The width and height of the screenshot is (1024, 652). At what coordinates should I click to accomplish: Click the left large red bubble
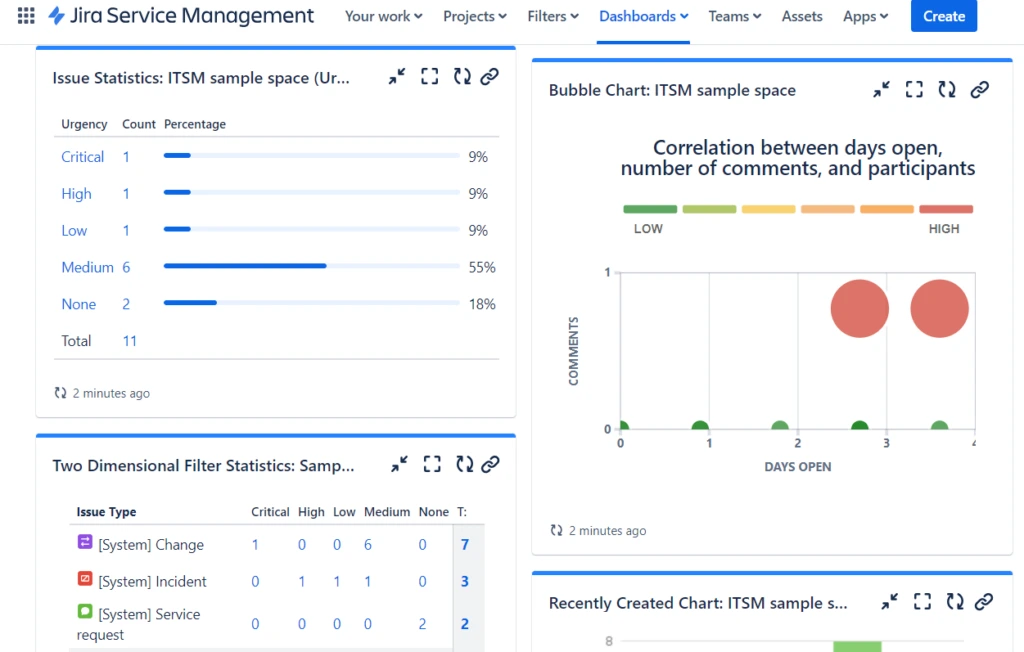(859, 308)
